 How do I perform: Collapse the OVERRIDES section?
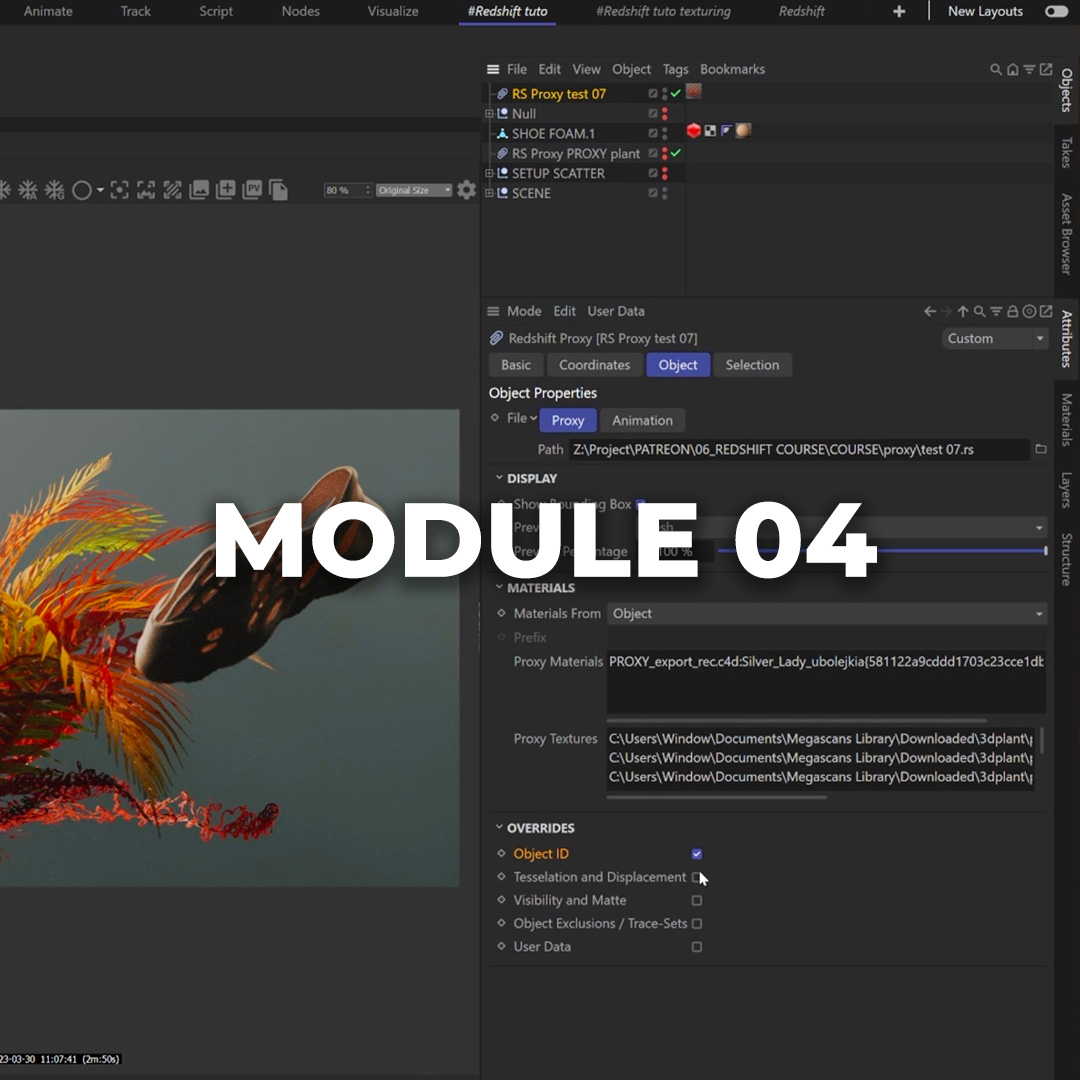click(x=499, y=828)
